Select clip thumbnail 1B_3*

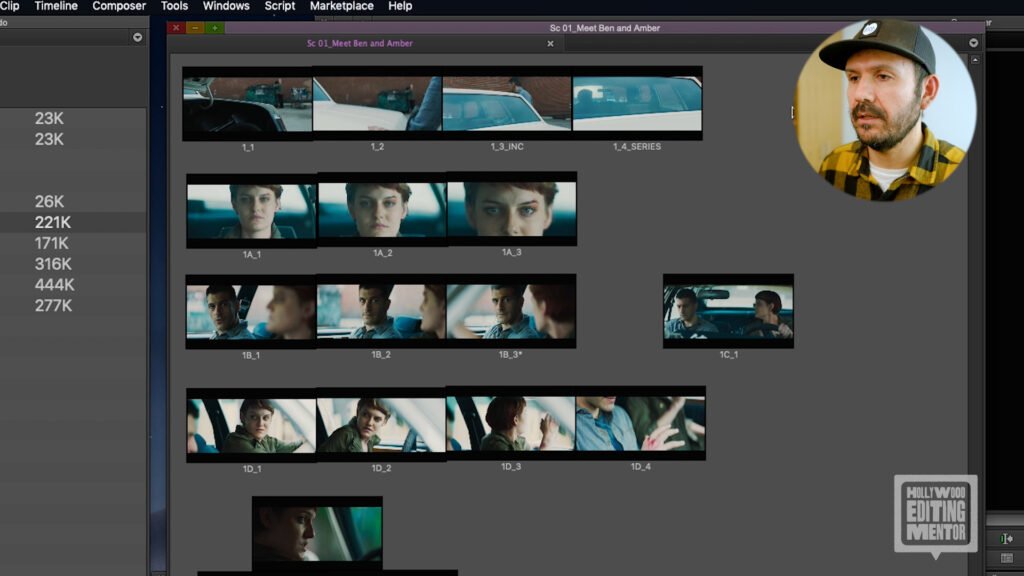click(x=511, y=311)
